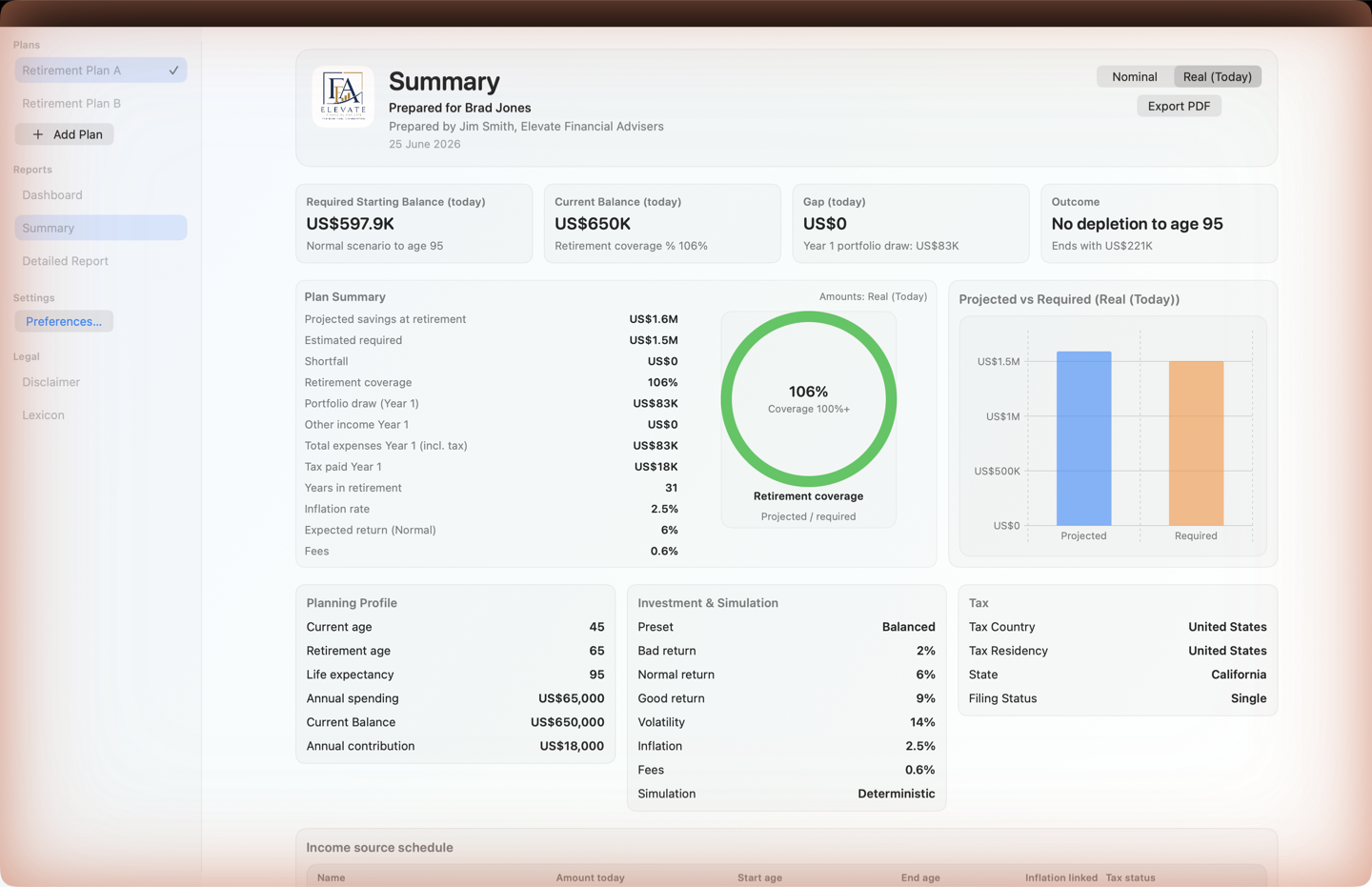Click the Current age value 45
The width and height of the screenshot is (1372, 887).
point(596,627)
